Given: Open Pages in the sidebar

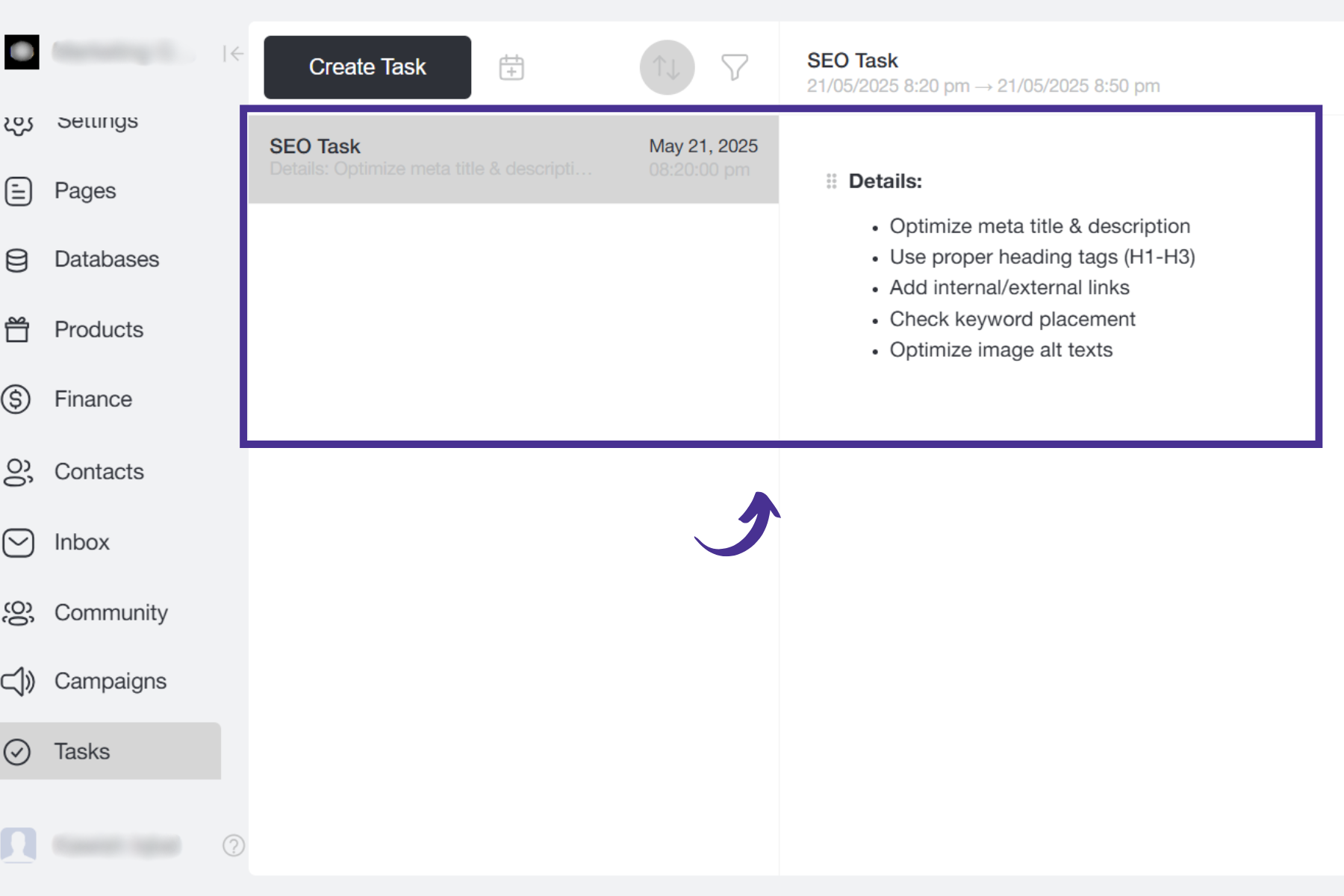Looking at the screenshot, I should pos(85,191).
